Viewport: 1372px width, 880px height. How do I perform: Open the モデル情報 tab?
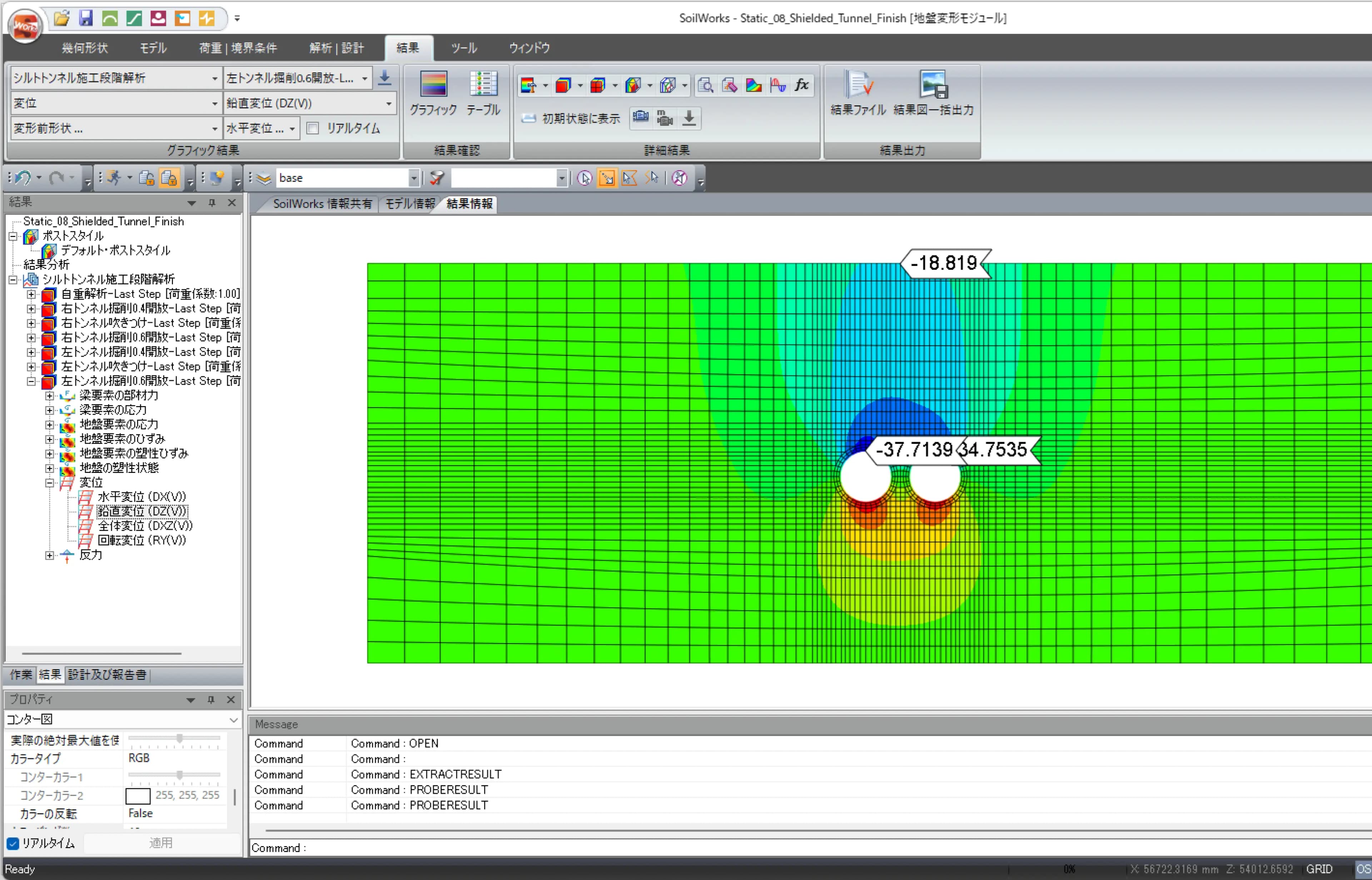coord(409,204)
